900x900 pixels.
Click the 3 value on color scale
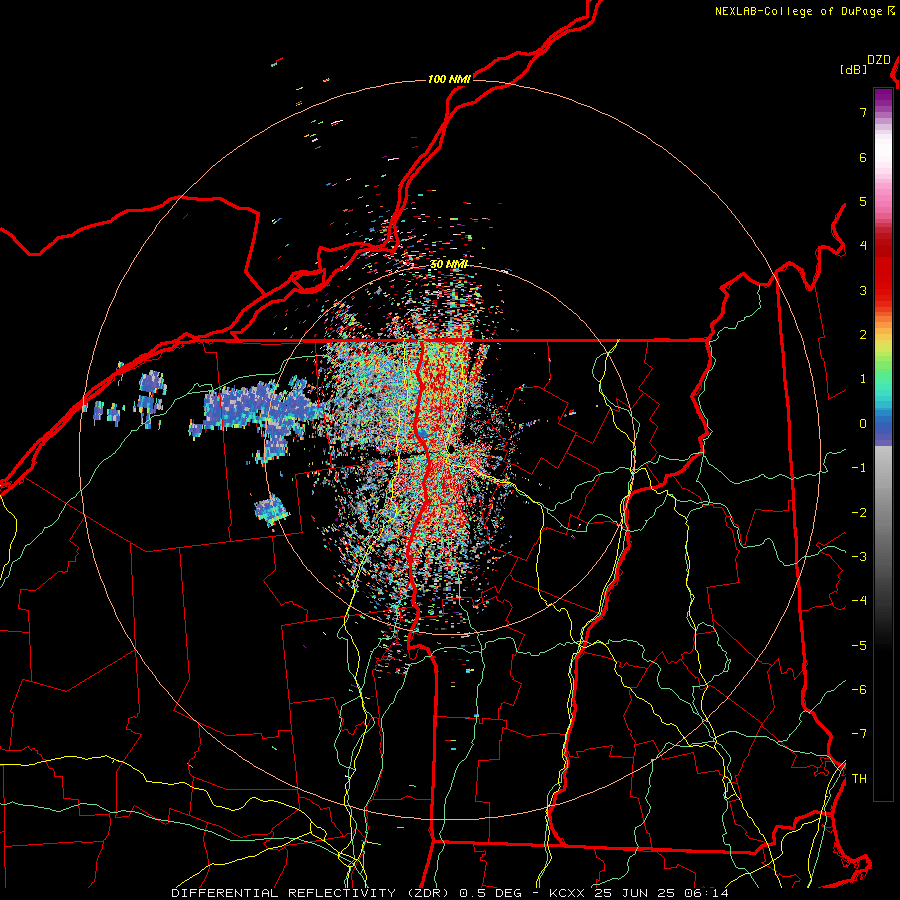(x=863, y=290)
